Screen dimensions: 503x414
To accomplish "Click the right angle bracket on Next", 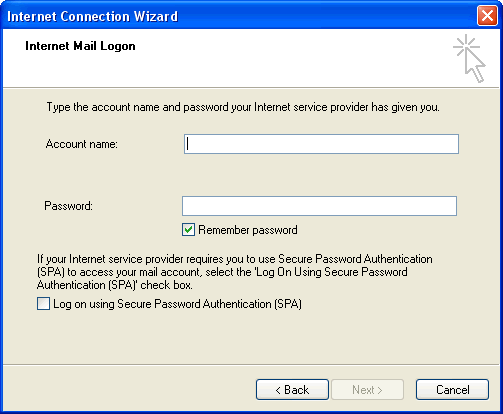I will point(379,390).
